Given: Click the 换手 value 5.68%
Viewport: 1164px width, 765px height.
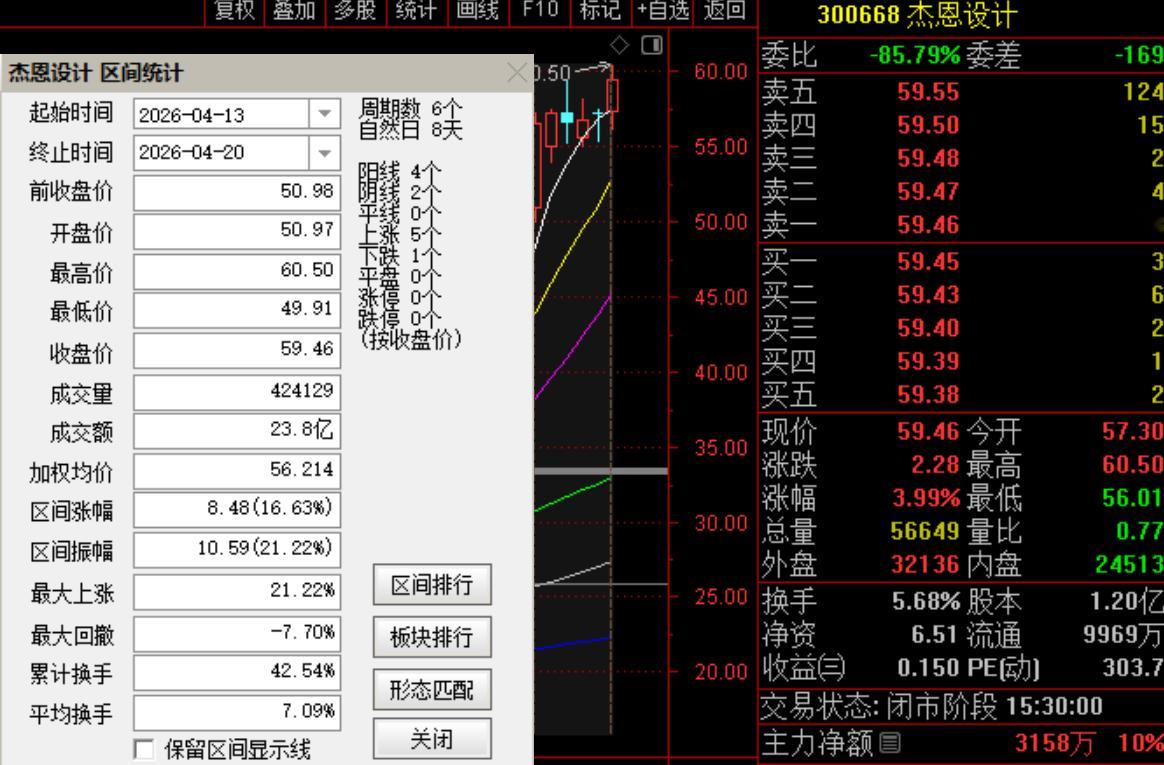Looking at the screenshot, I should coord(926,601).
